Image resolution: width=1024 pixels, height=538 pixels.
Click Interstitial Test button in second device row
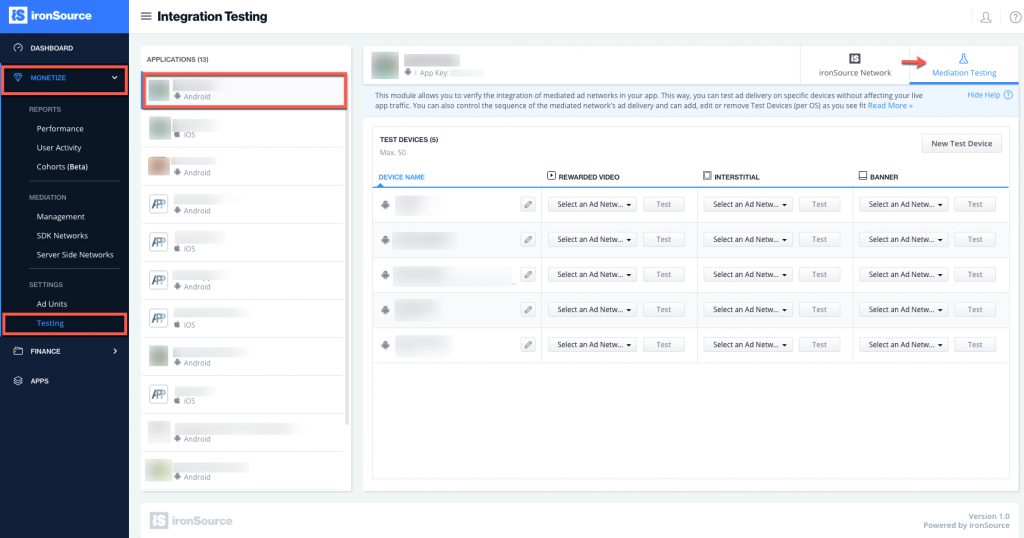pos(819,240)
